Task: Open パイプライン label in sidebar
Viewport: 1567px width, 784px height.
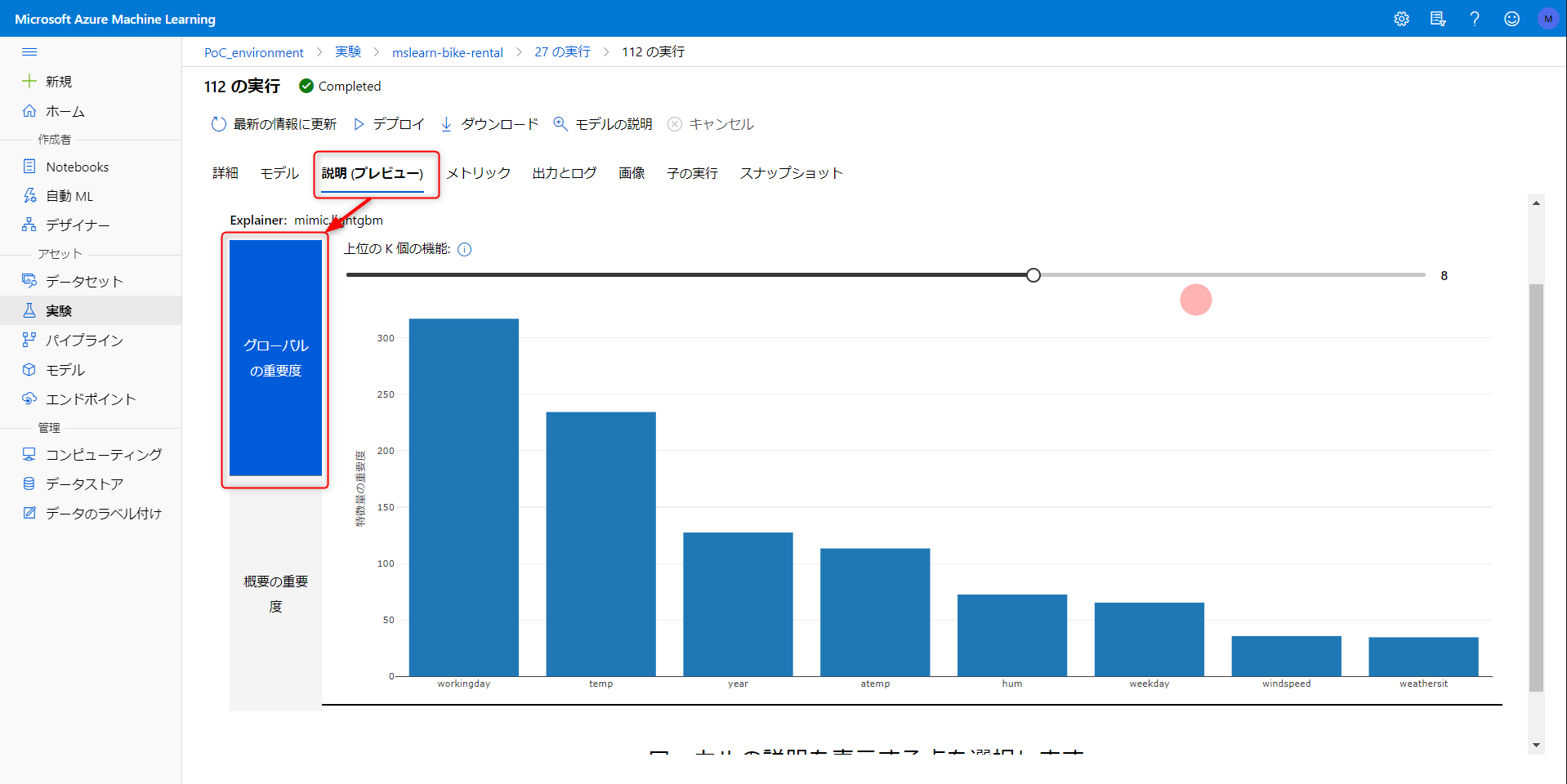Action: pyautogui.click(x=84, y=340)
